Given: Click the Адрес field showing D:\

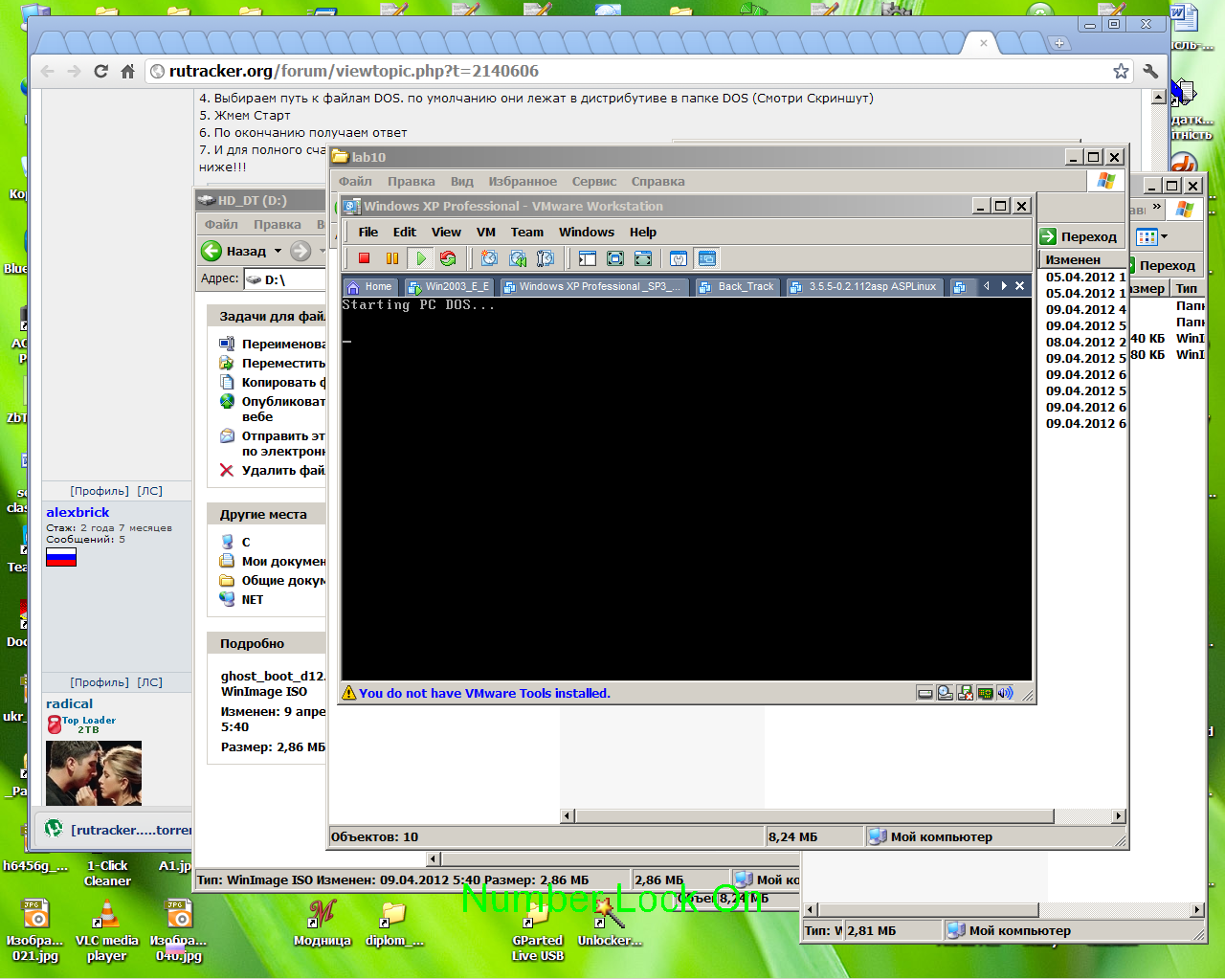Looking at the screenshot, I should click(285, 279).
